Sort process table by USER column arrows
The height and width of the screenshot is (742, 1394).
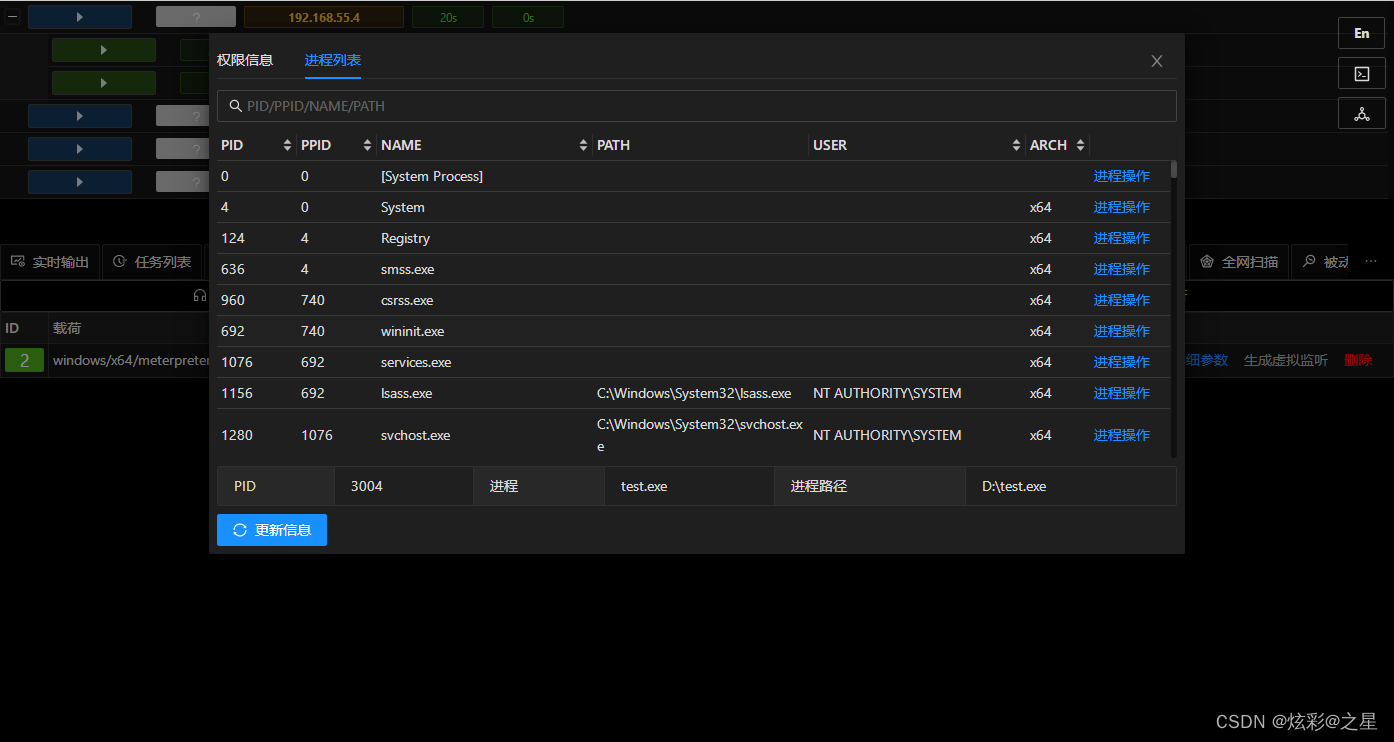click(1016, 145)
